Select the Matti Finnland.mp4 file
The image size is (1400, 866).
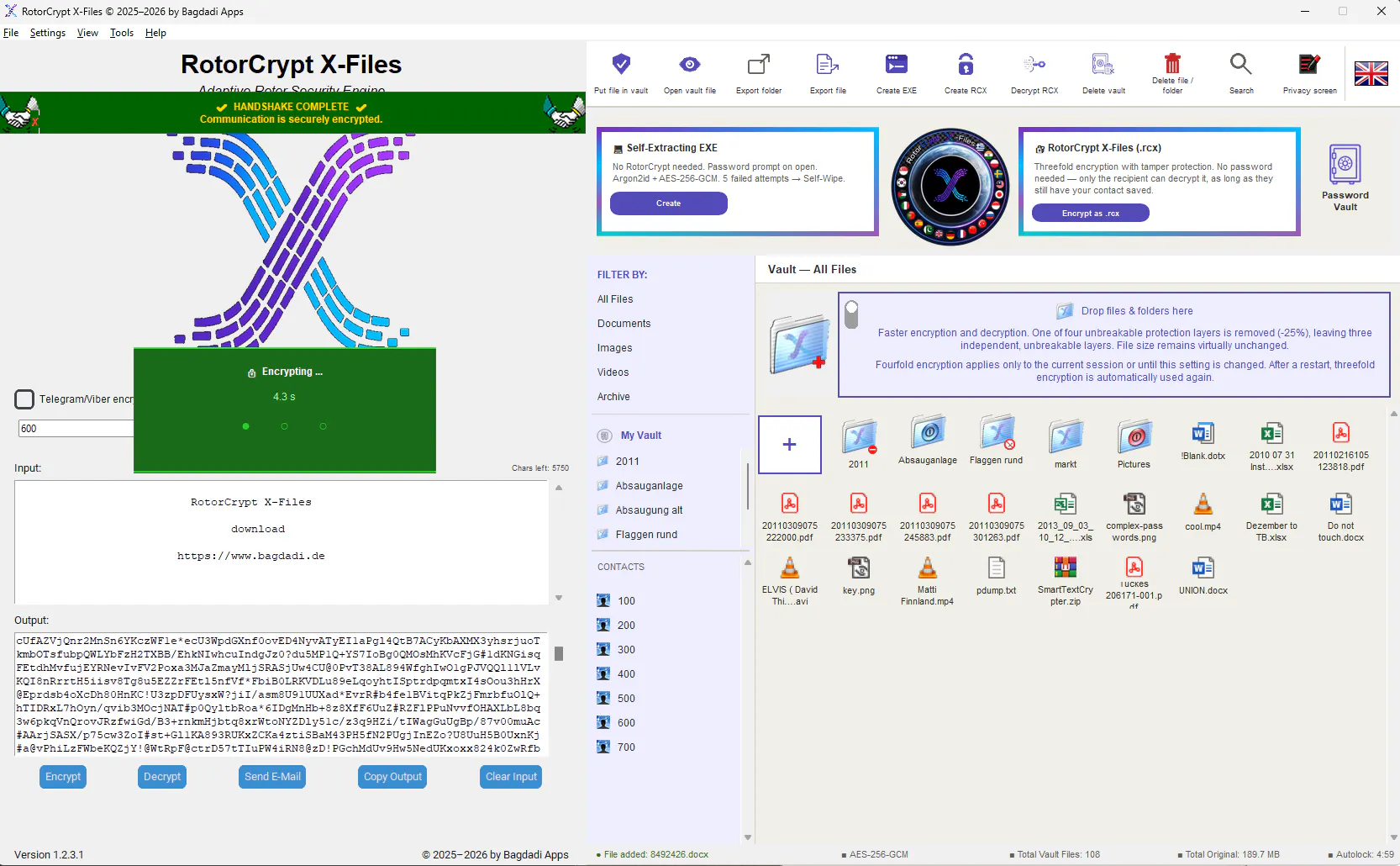click(928, 568)
